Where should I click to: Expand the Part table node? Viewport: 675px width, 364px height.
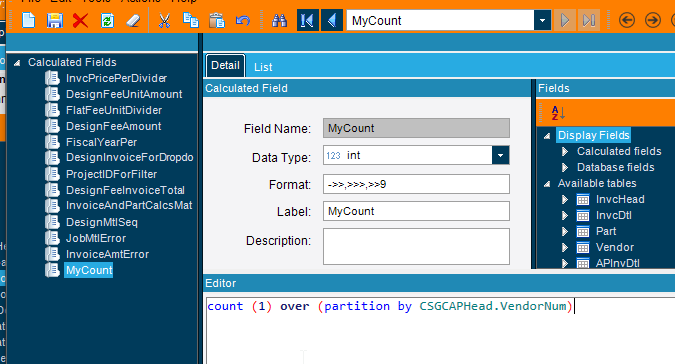point(565,231)
